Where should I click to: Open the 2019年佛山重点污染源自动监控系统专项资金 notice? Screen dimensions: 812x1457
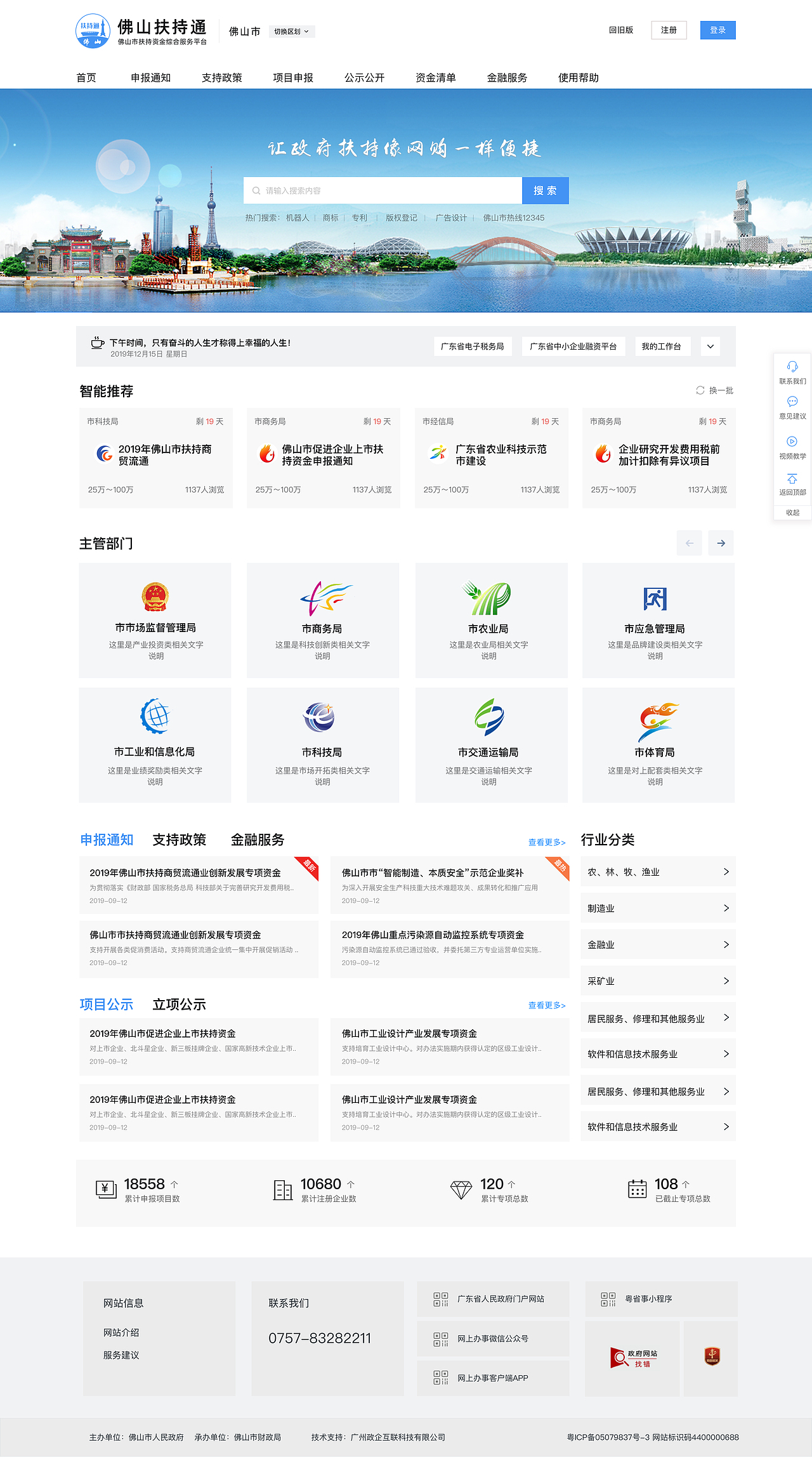tap(450, 949)
